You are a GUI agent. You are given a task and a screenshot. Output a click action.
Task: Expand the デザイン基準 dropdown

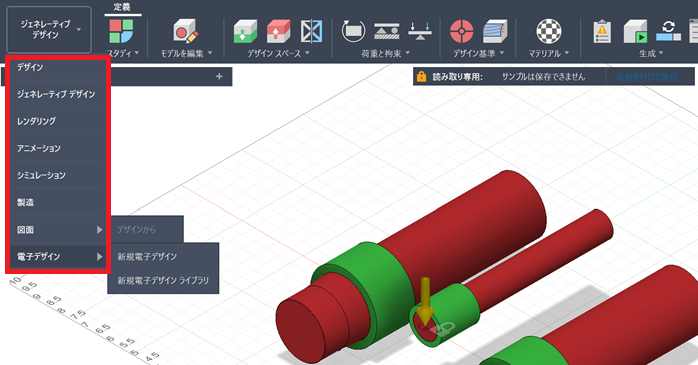(x=502, y=53)
